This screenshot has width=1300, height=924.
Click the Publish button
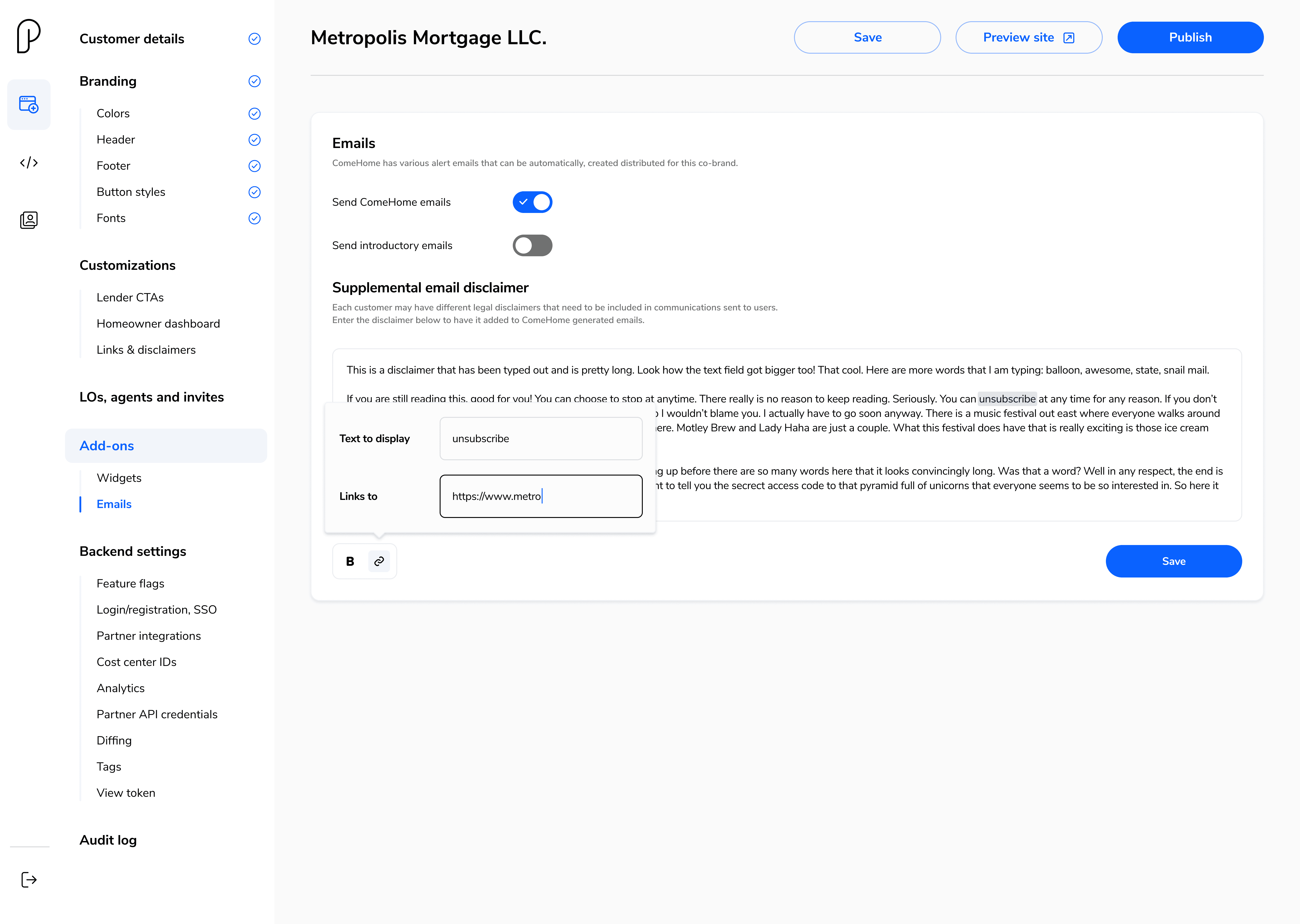(x=1190, y=37)
